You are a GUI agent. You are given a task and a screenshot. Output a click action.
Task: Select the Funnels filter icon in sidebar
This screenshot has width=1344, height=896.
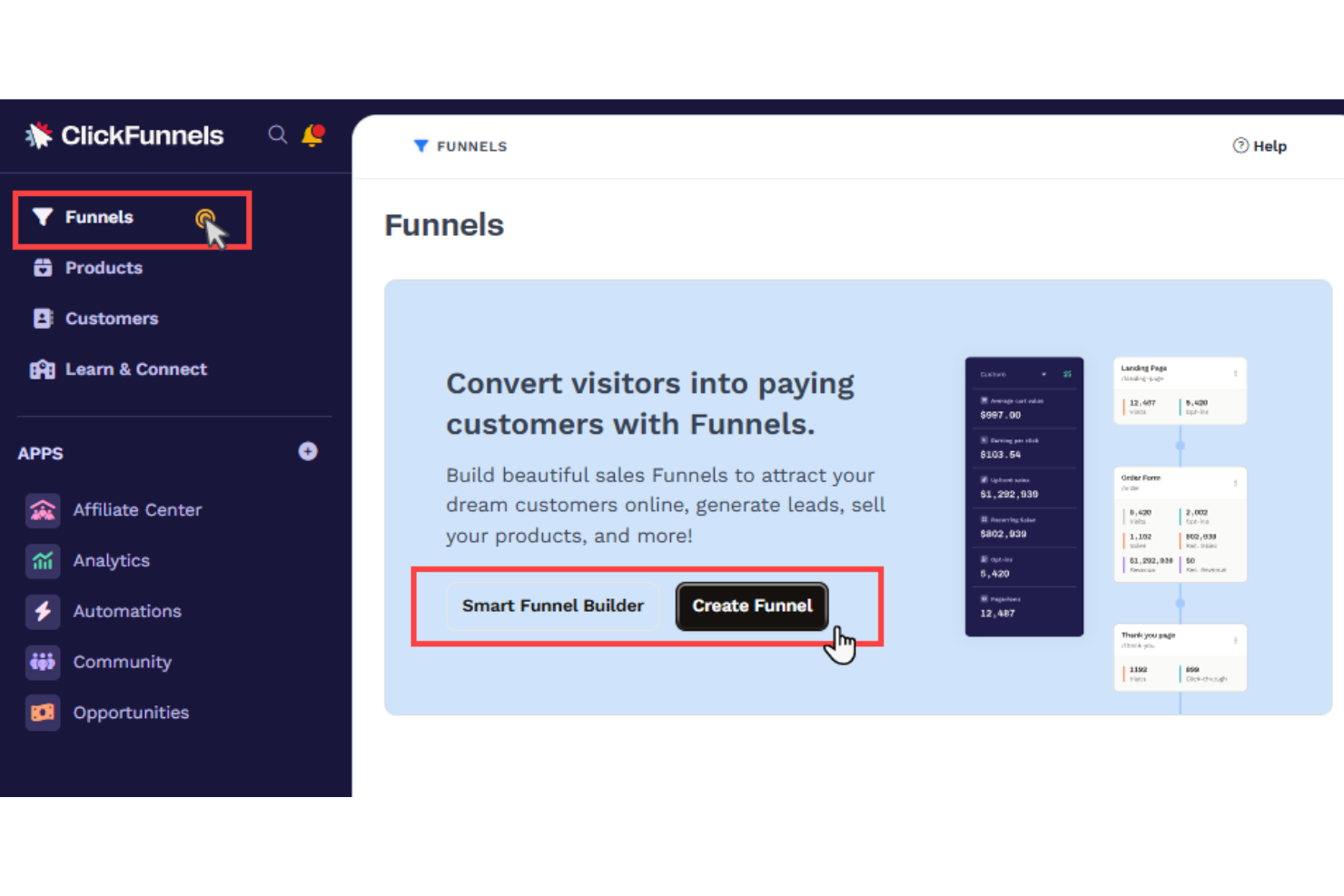(43, 217)
